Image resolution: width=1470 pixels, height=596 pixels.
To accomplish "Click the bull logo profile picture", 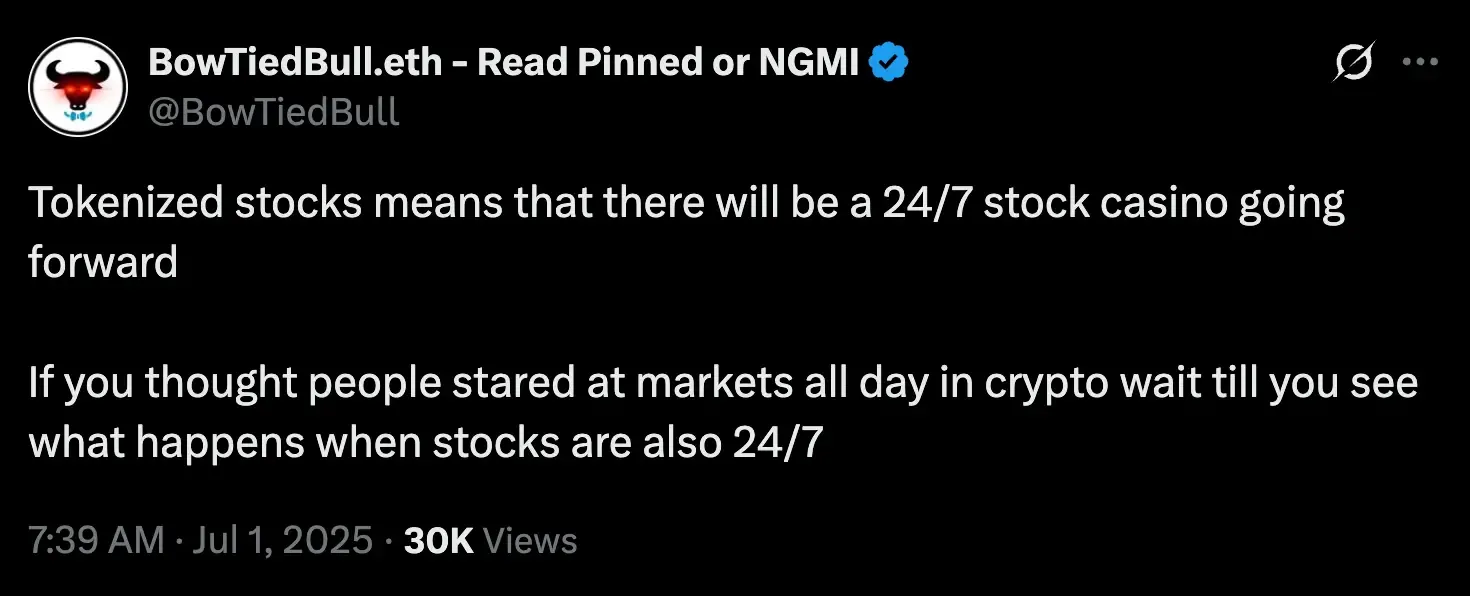I will [79, 86].
